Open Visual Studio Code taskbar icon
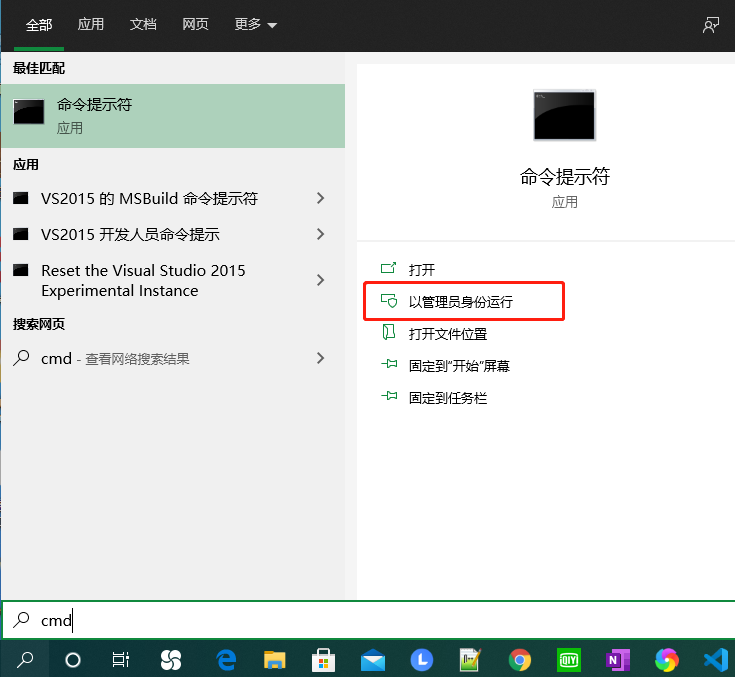735x677 pixels. coord(714,659)
